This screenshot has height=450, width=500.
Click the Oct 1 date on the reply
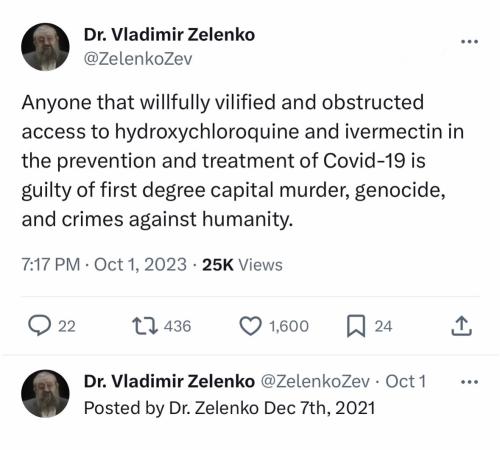pos(406,381)
